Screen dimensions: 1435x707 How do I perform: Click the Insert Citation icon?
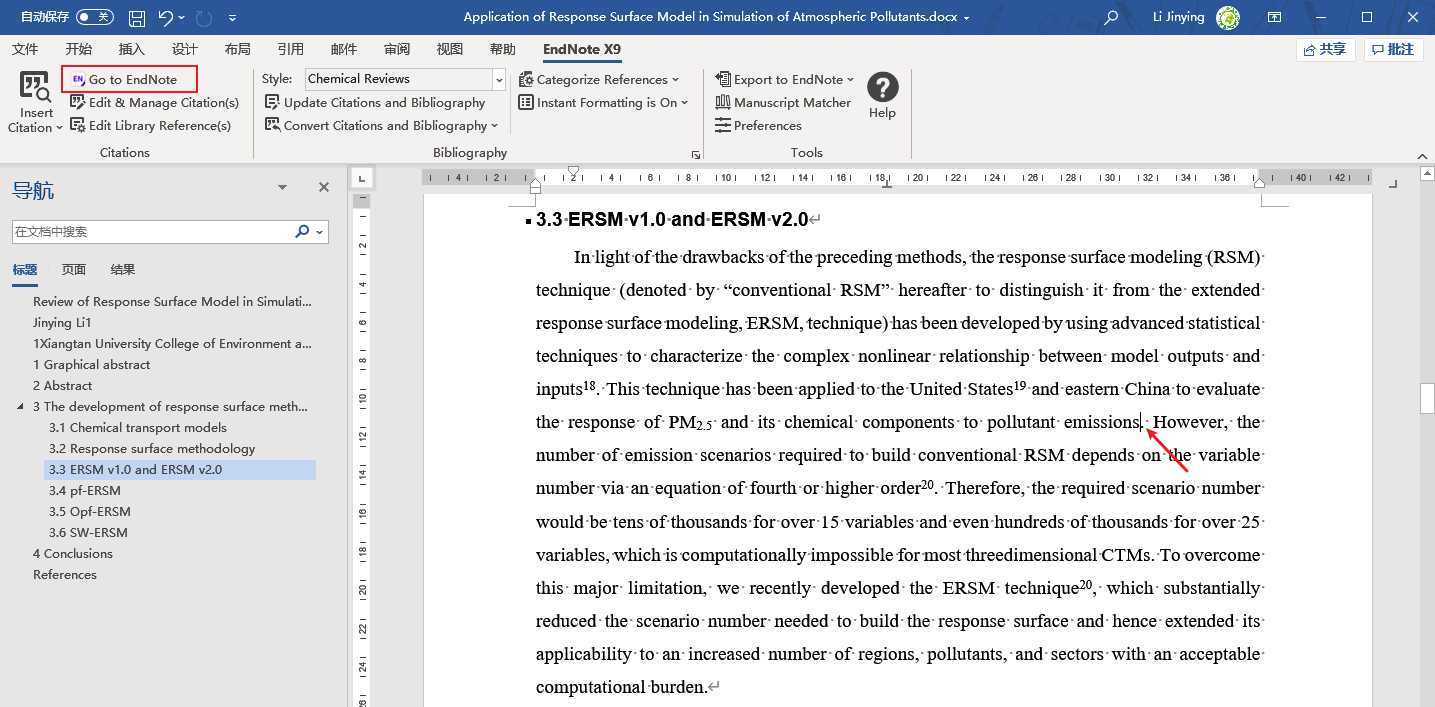pyautogui.click(x=35, y=88)
